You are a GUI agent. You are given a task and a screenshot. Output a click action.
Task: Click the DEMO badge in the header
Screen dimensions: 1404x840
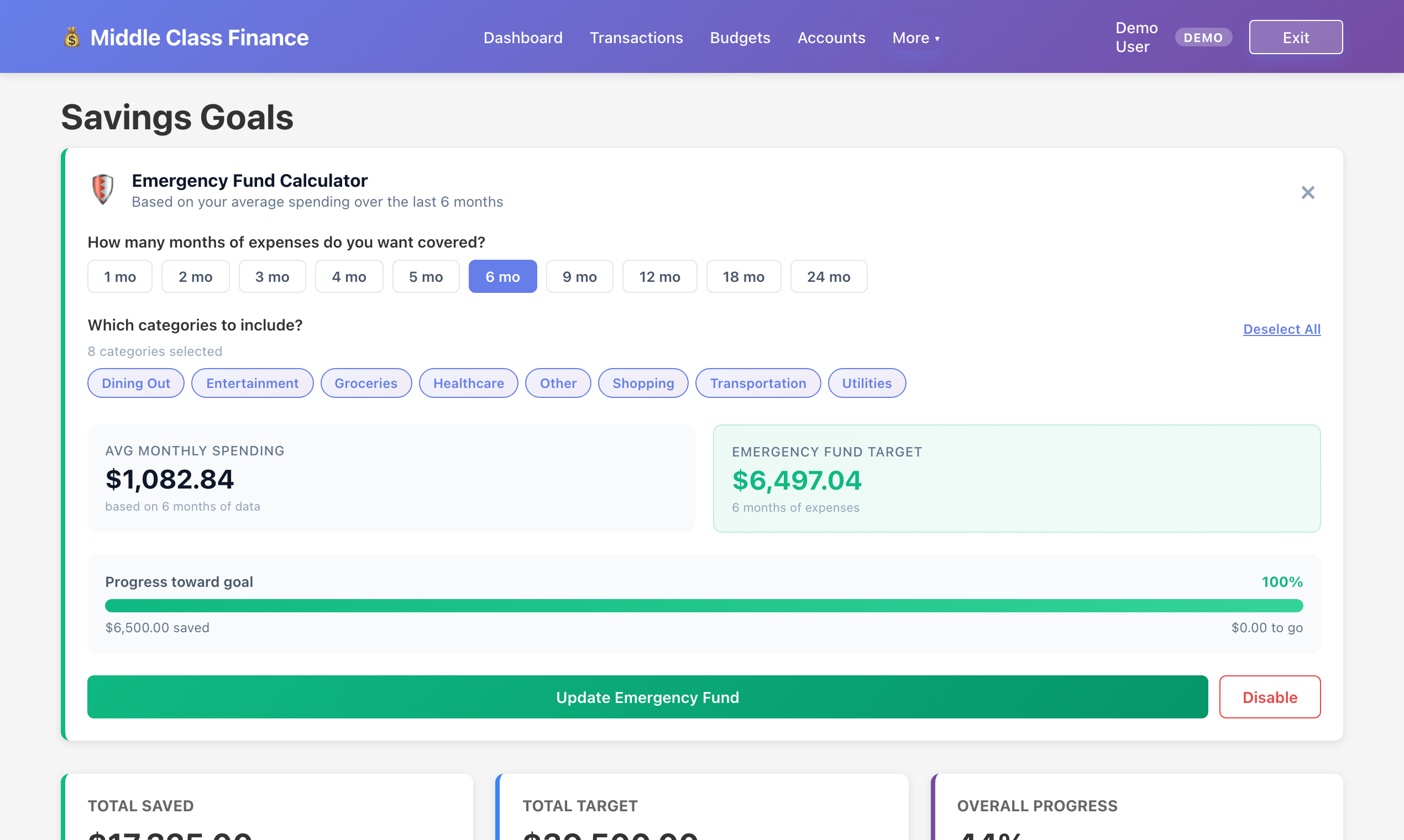click(x=1203, y=38)
